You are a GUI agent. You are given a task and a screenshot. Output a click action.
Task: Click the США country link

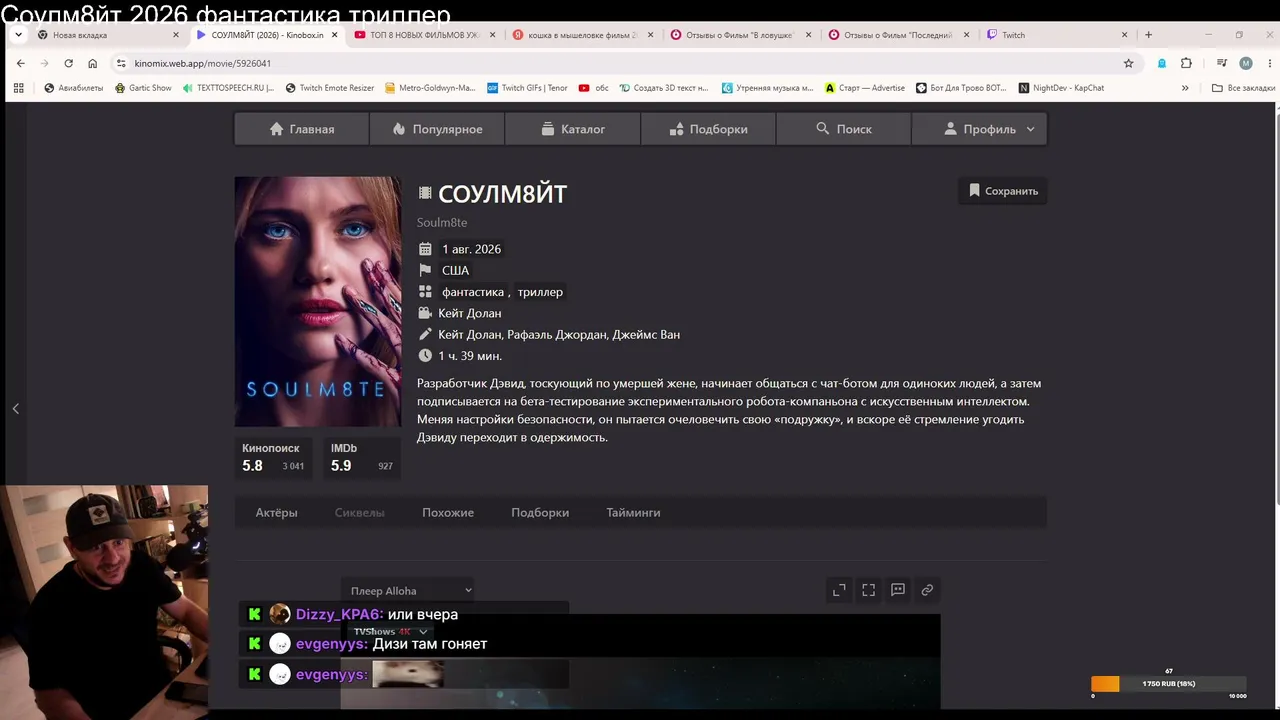click(x=455, y=271)
